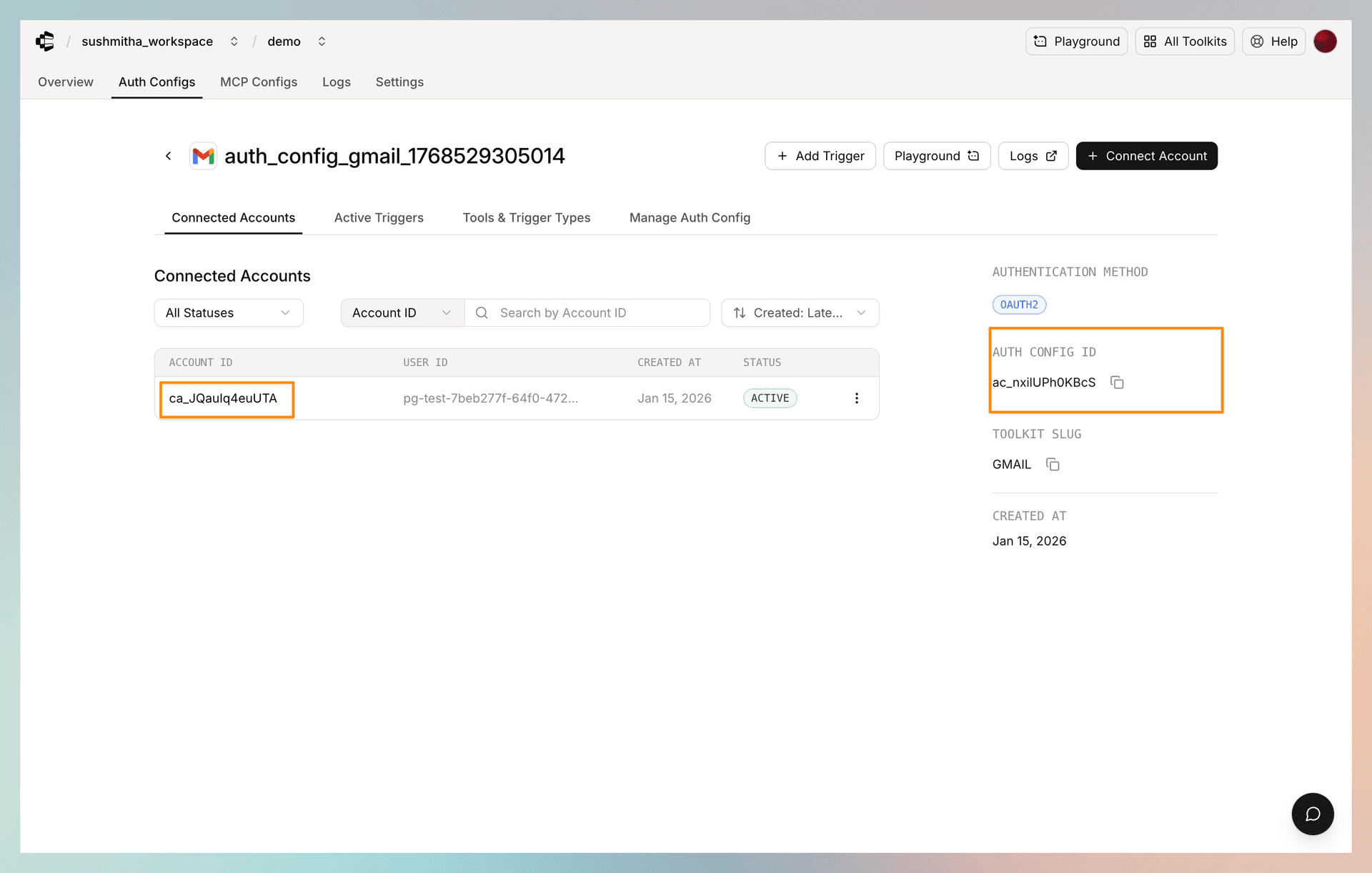Click the Add Trigger button
The height and width of the screenshot is (873, 1372).
pyautogui.click(x=820, y=156)
